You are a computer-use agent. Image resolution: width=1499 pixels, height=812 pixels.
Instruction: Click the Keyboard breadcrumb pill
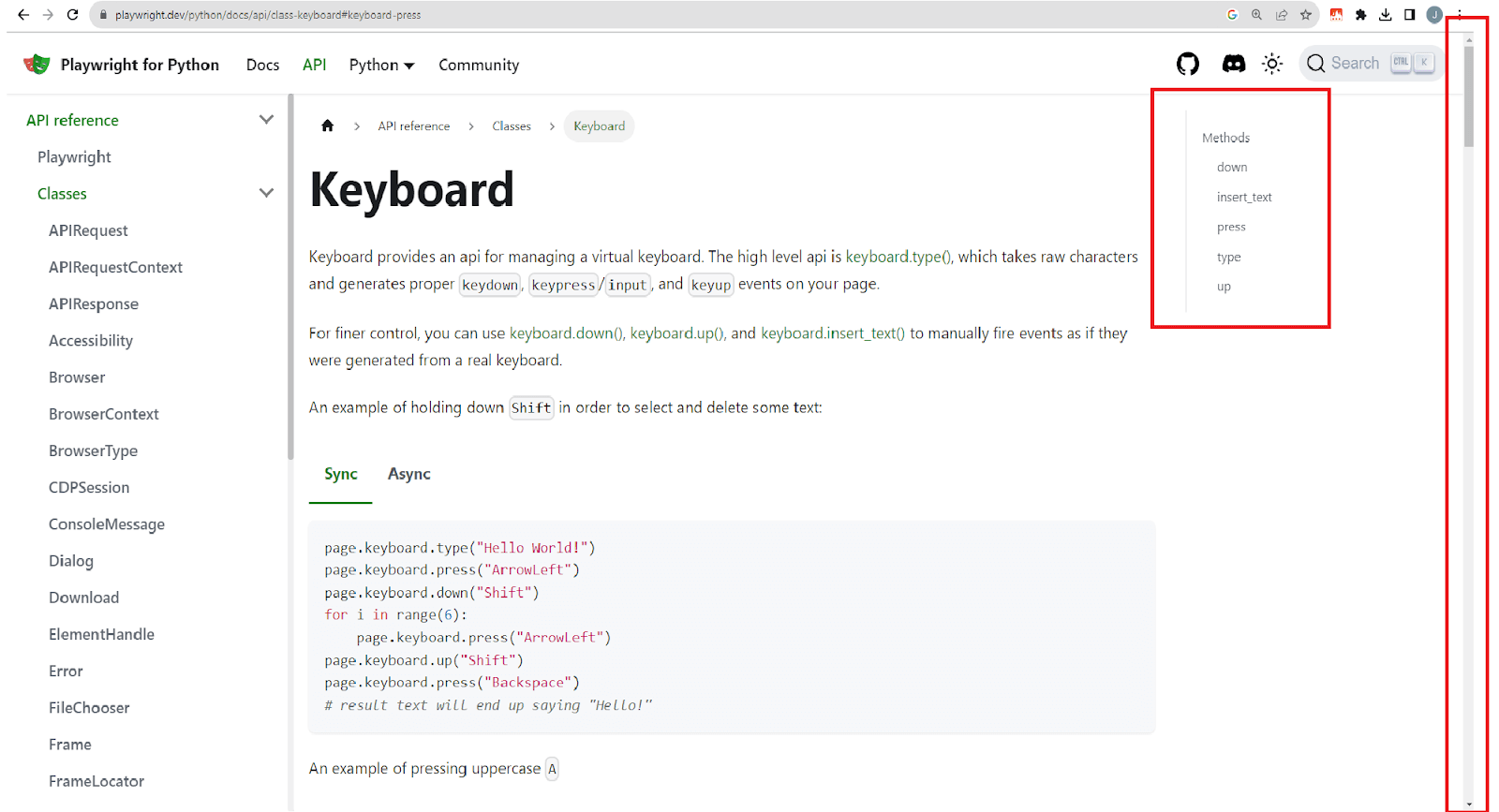(600, 126)
